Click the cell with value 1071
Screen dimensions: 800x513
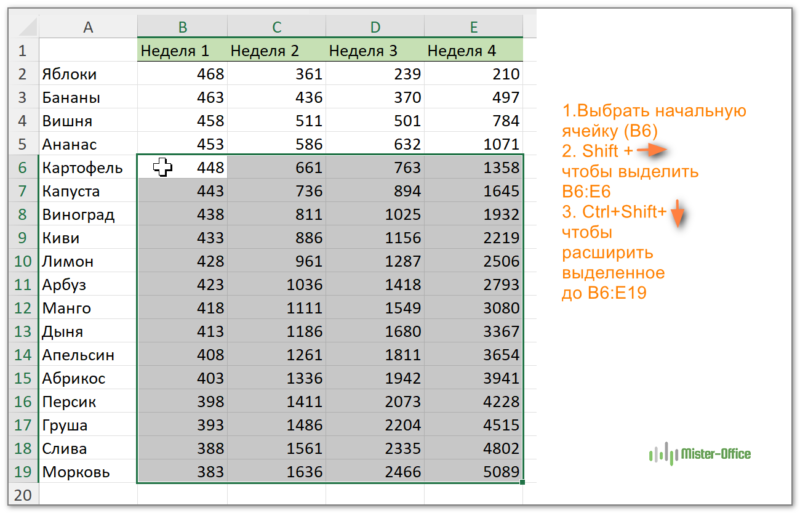473,144
